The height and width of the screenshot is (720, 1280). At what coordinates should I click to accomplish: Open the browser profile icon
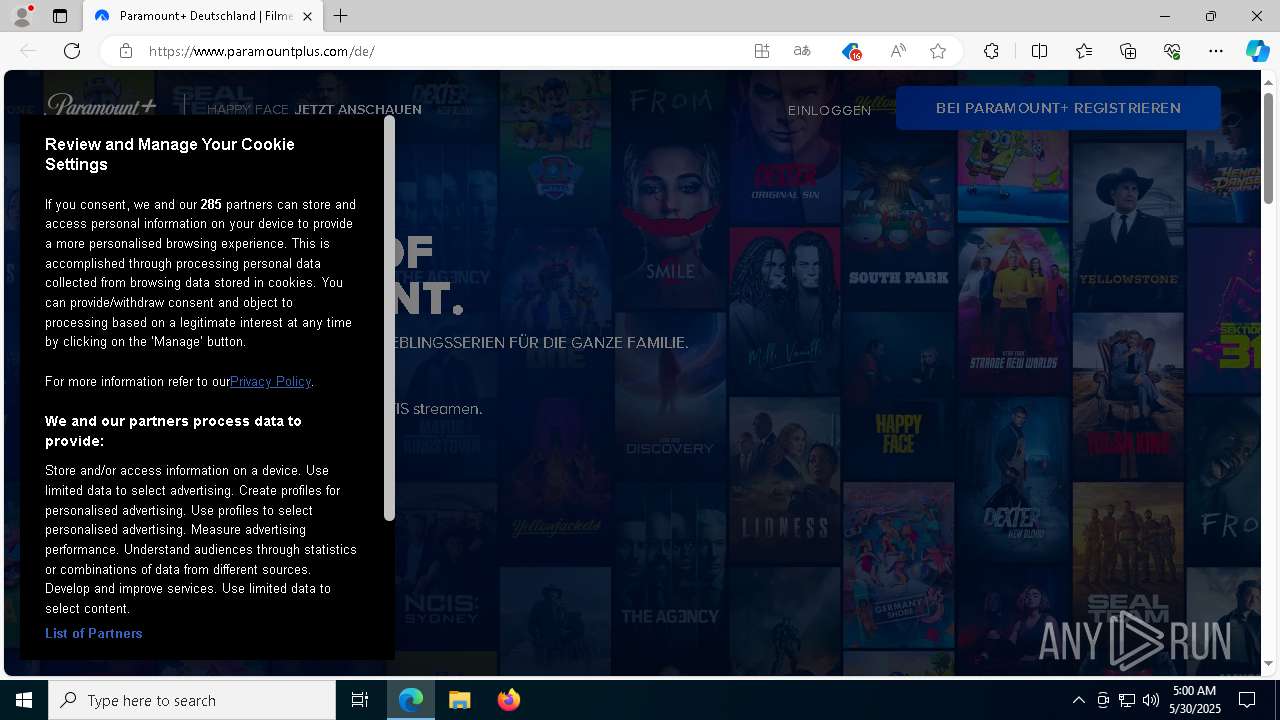pyautogui.click(x=22, y=16)
